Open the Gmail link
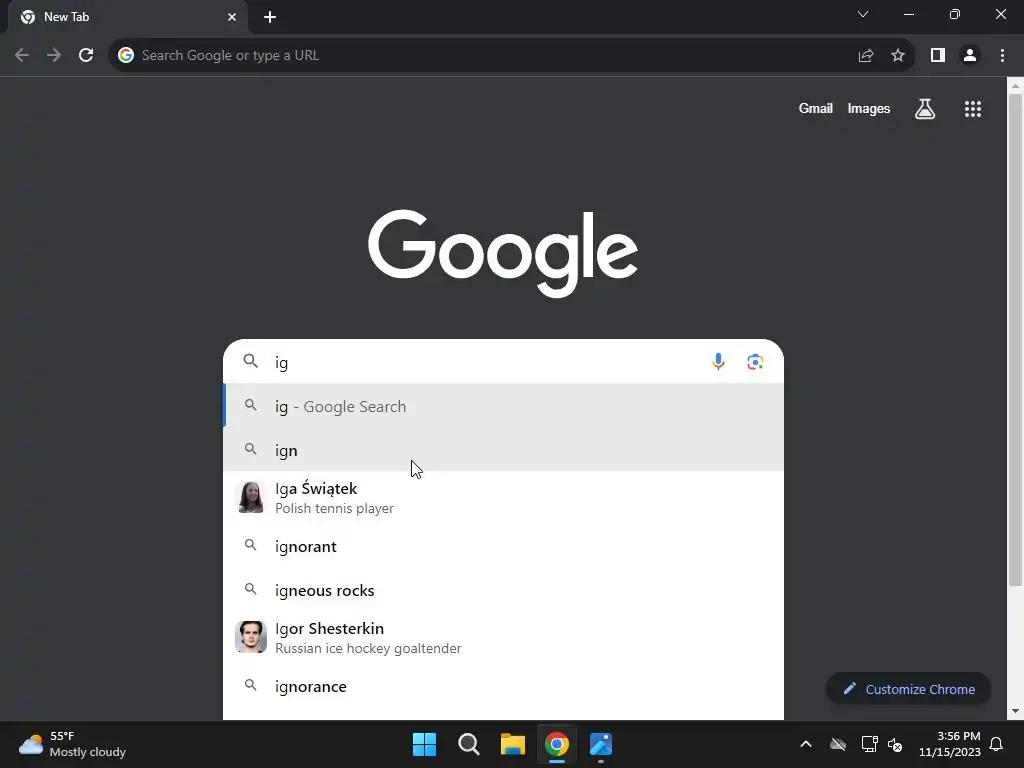The image size is (1024, 768). coord(816,108)
